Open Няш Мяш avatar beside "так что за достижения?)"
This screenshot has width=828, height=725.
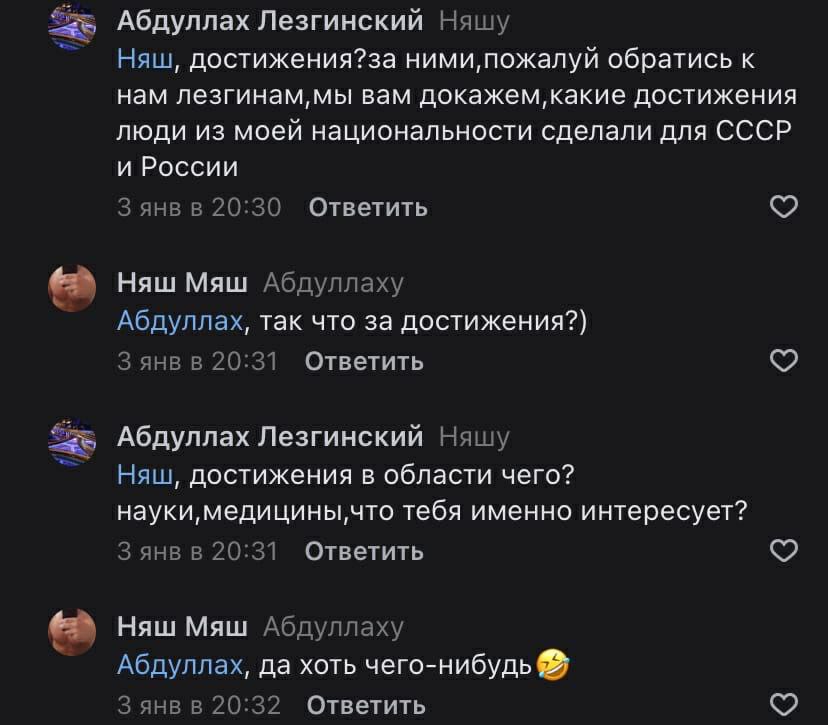73,290
